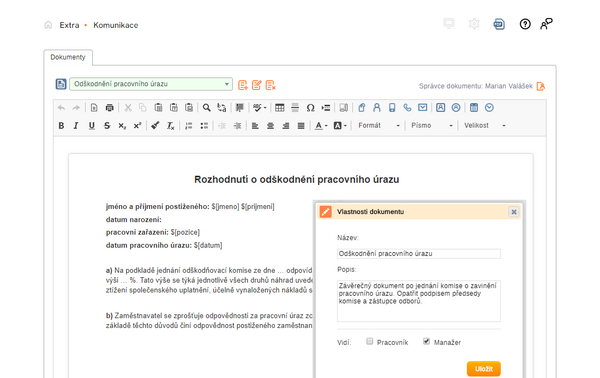
Task: Open the background color dropdown
Action: 340,125
